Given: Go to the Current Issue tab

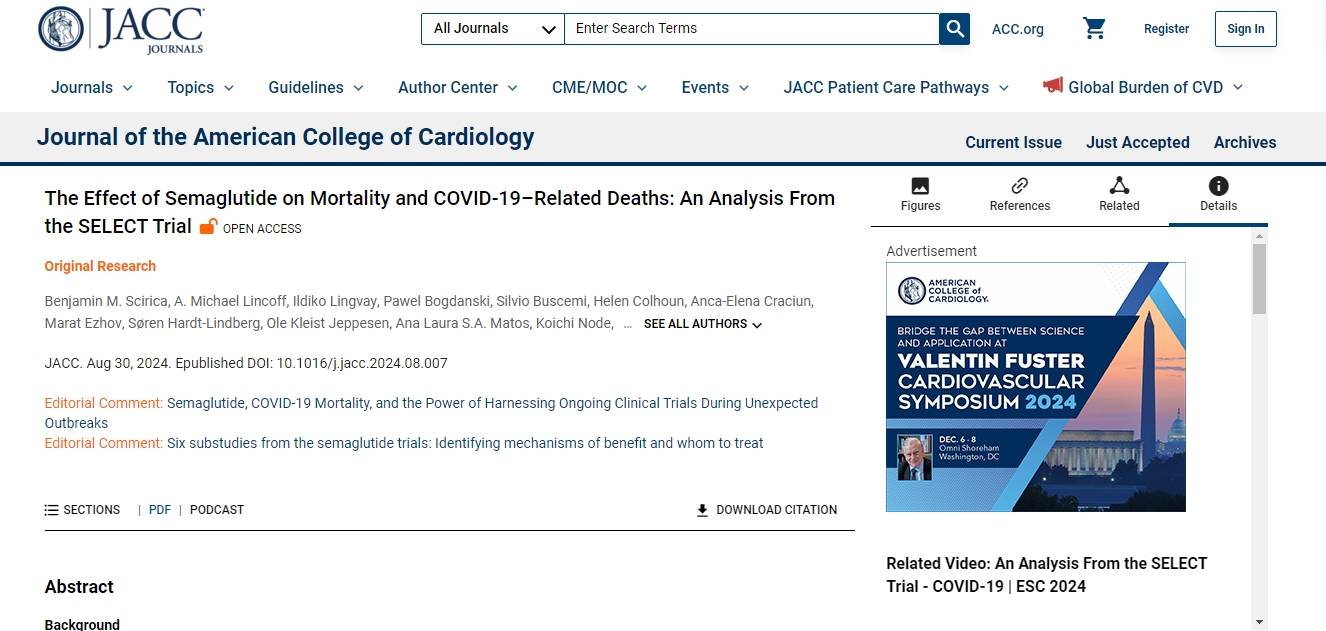Looking at the screenshot, I should pyautogui.click(x=1013, y=142).
